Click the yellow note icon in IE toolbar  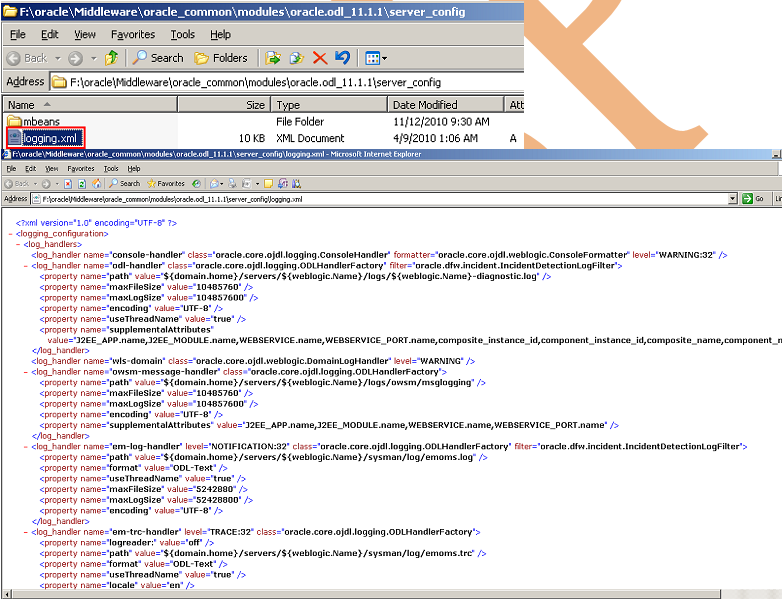pos(268,184)
